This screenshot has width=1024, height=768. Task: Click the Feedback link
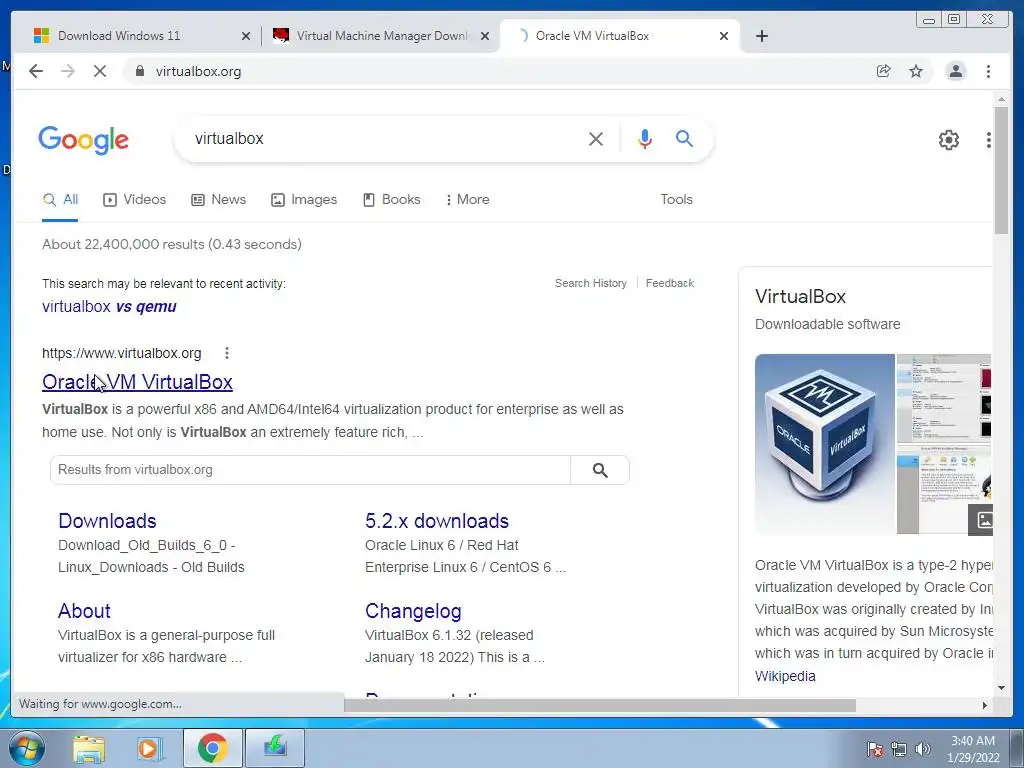669,283
